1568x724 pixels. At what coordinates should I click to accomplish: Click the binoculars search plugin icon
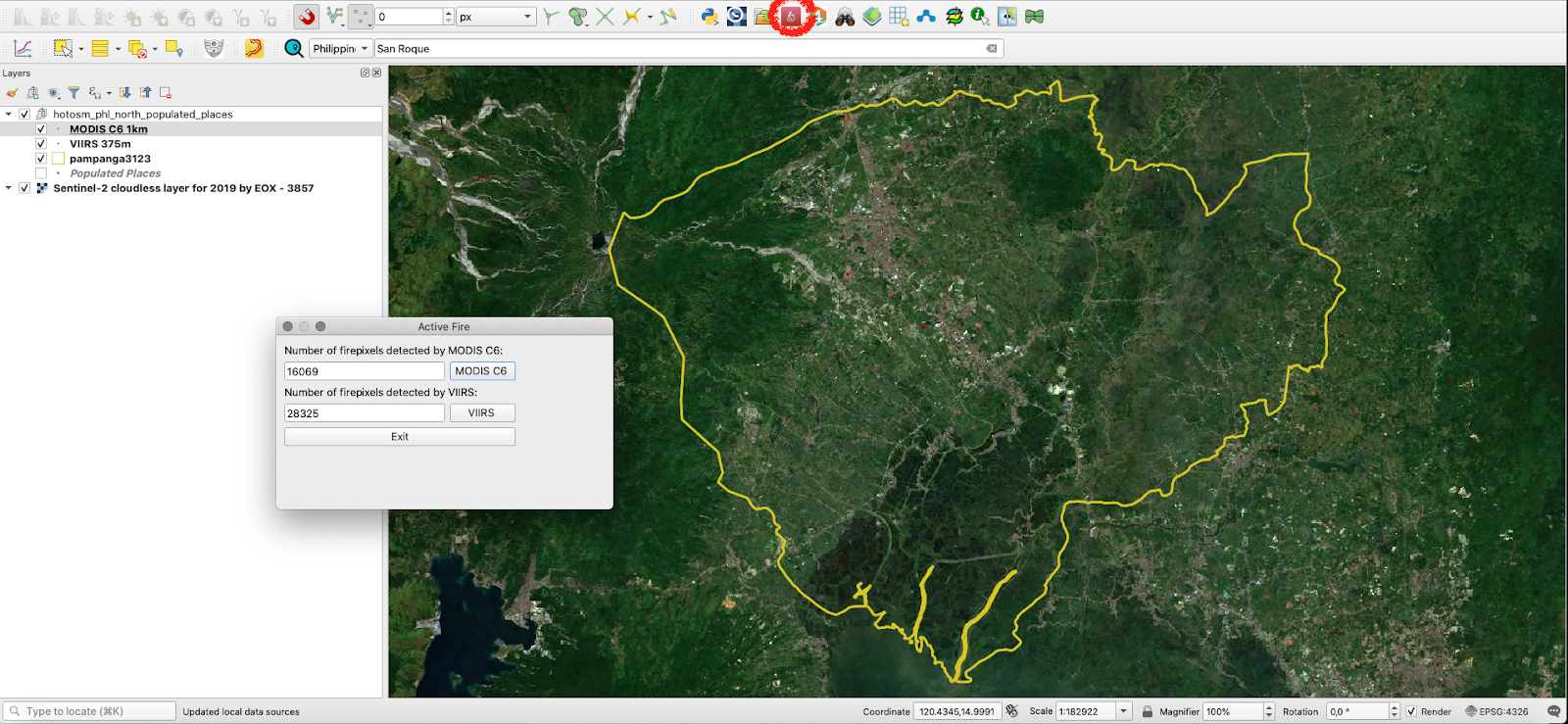[x=845, y=17]
